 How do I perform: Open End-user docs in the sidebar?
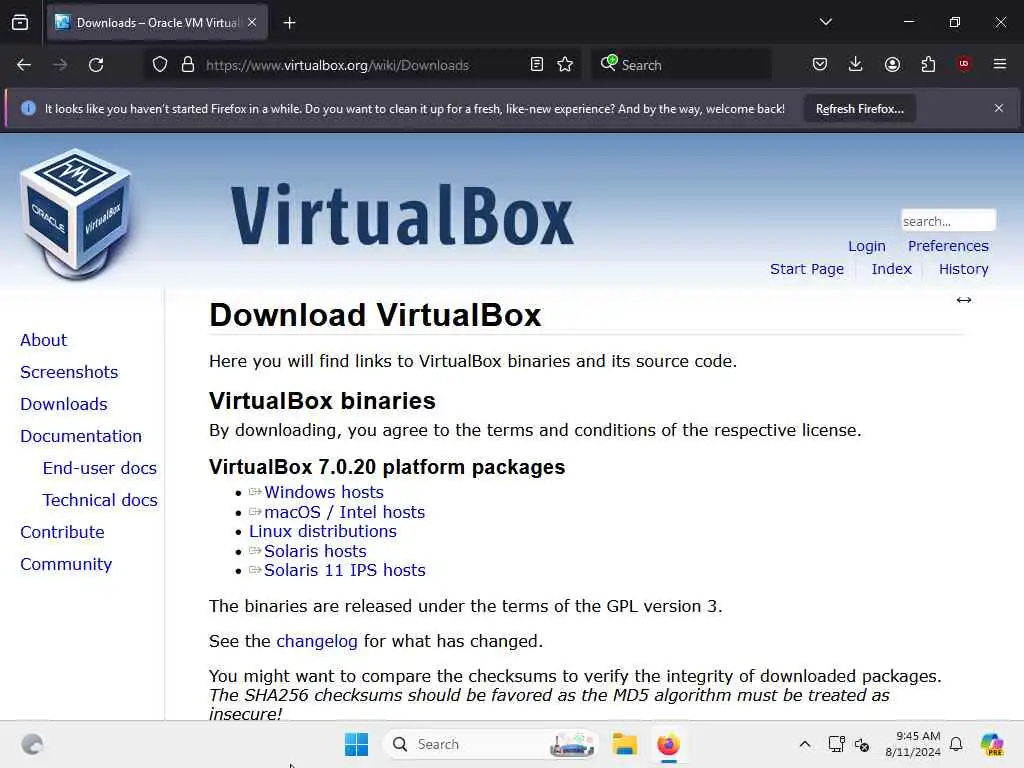click(x=100, y=468)
